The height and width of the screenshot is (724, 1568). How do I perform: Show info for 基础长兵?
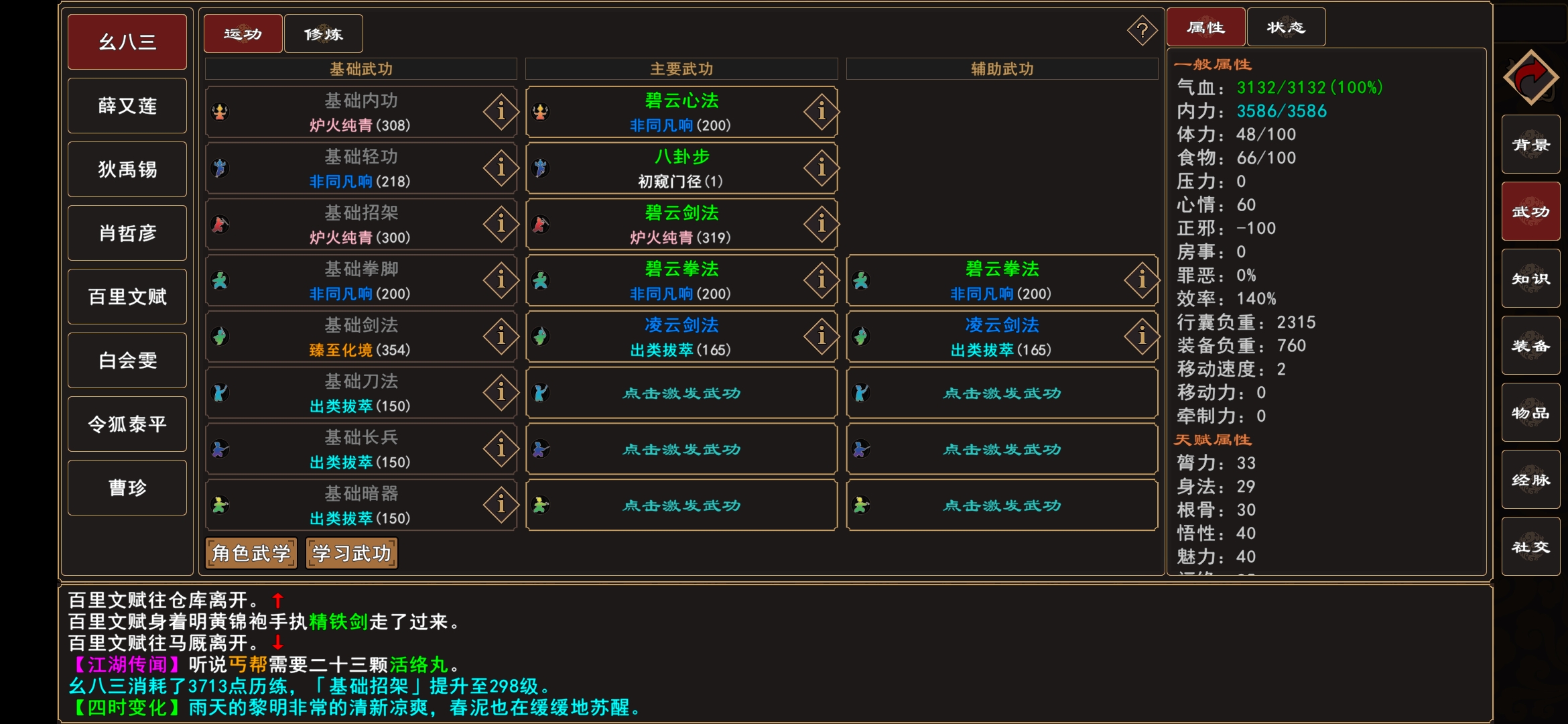pos(500,448)
